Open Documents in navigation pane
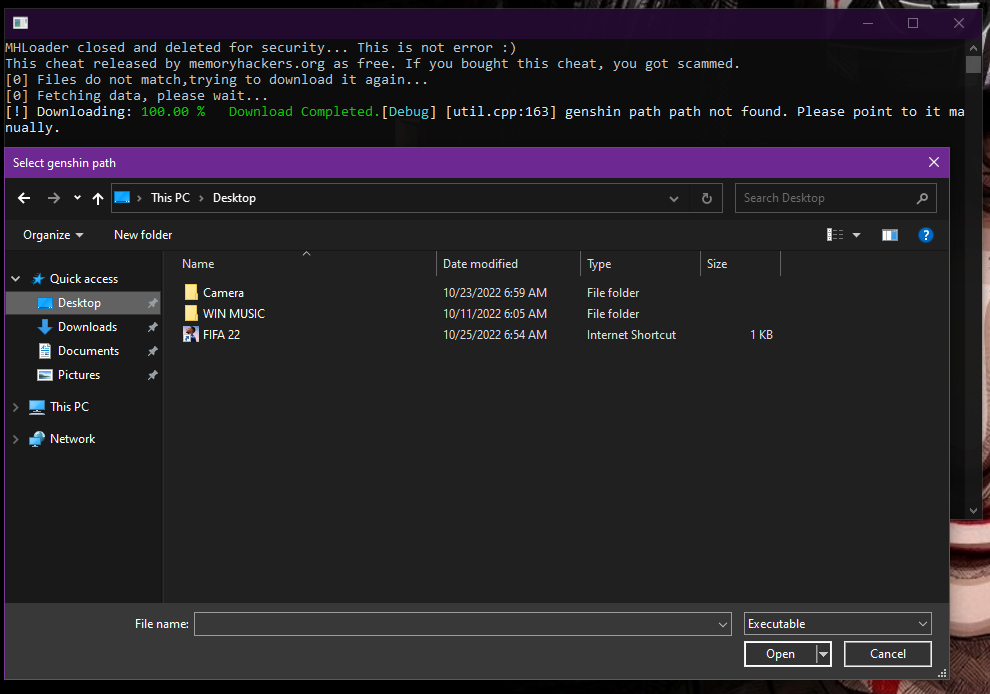 pyautogui.click(x=88, y=351)
